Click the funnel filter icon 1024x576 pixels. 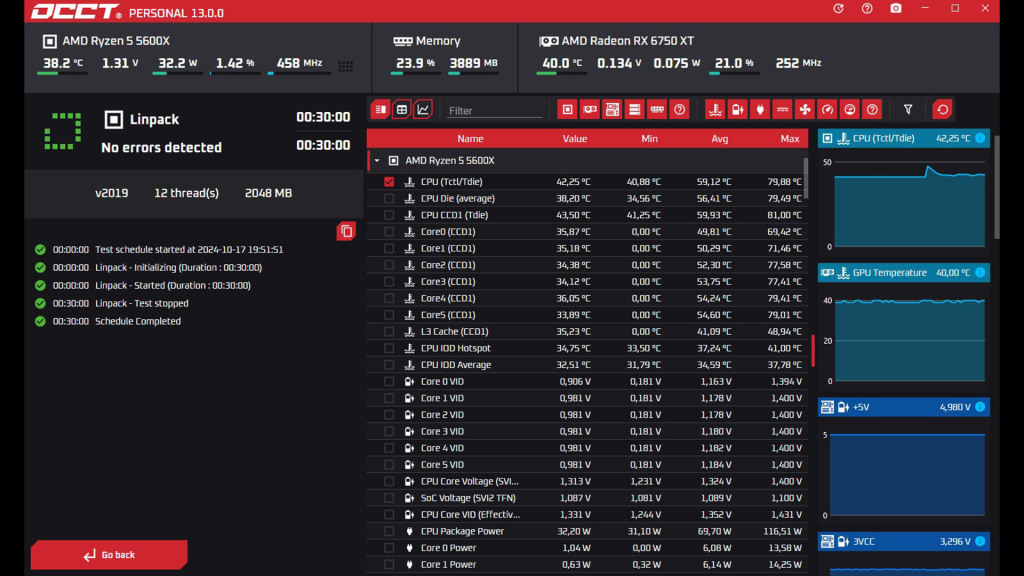[908, 109]
